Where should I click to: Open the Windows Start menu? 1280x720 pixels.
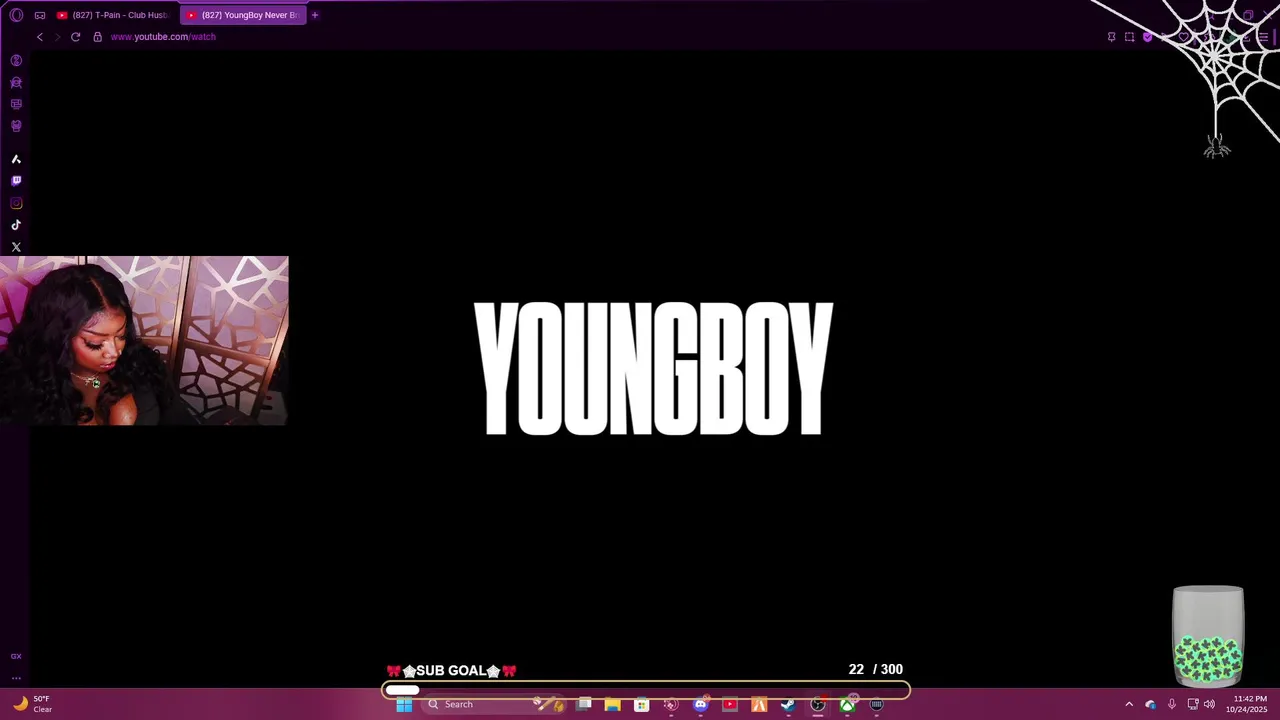coord(404,705)
